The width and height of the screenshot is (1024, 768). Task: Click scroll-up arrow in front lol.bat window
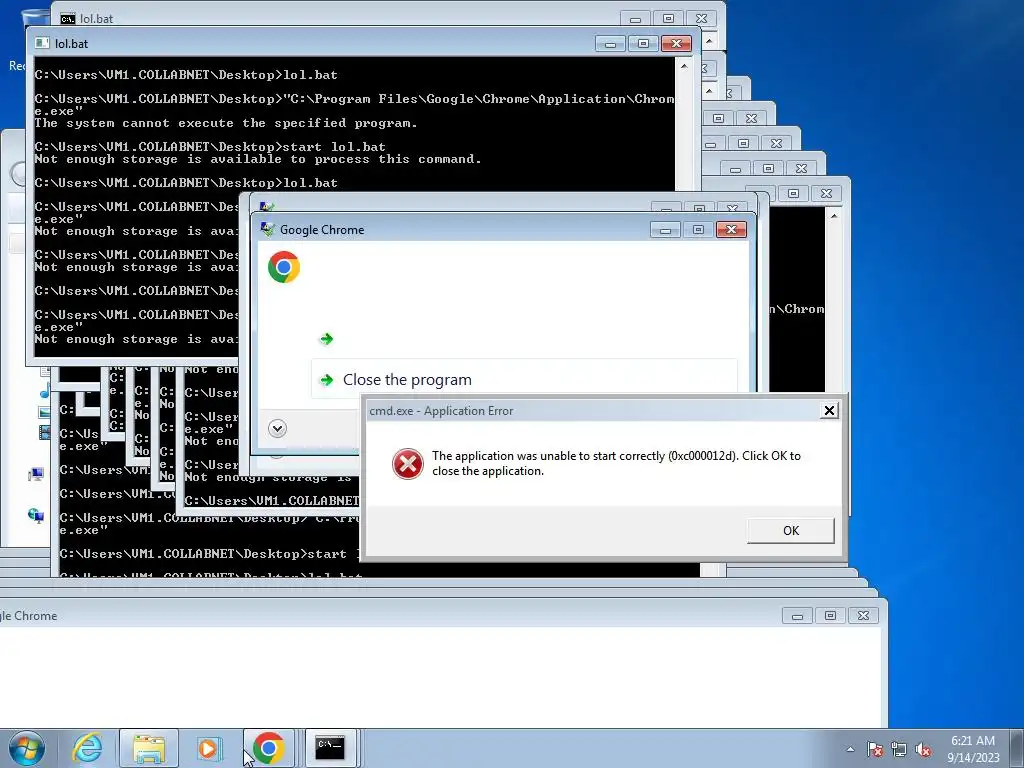pos(684,66)
